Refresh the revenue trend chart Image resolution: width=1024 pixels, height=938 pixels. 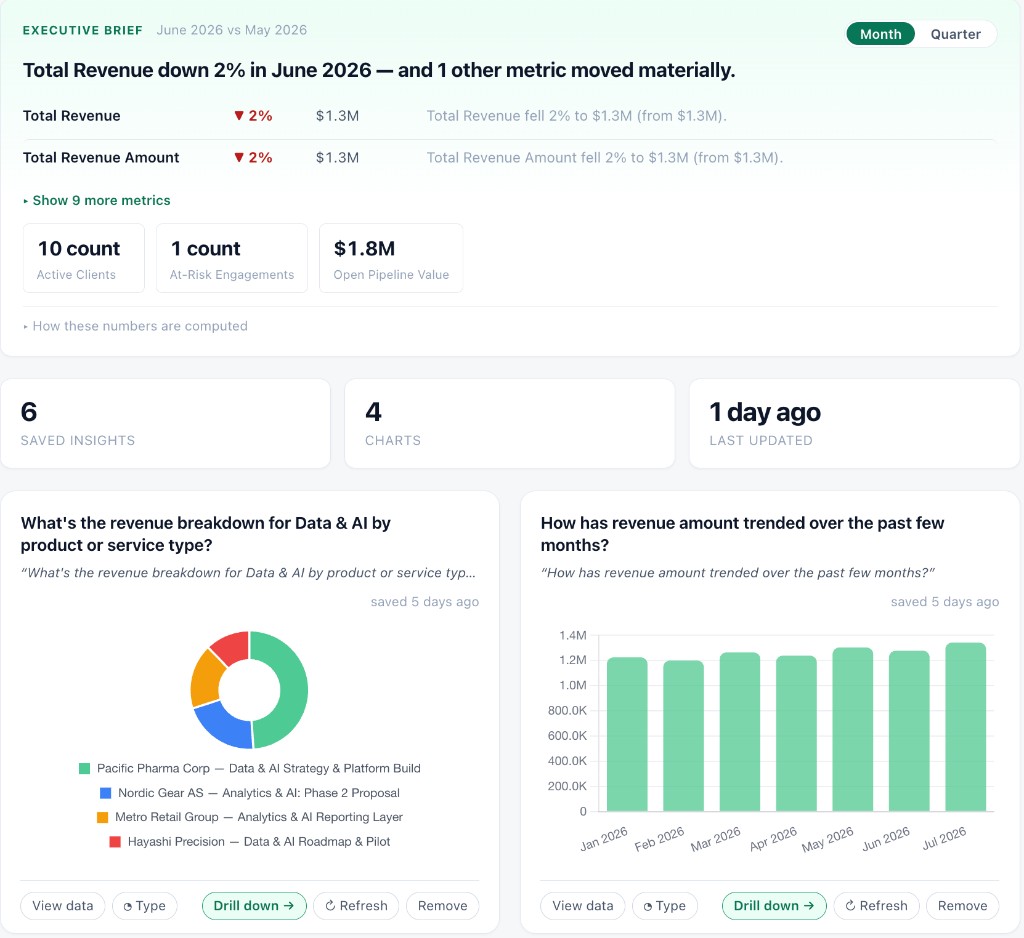[x=876, y=906]
